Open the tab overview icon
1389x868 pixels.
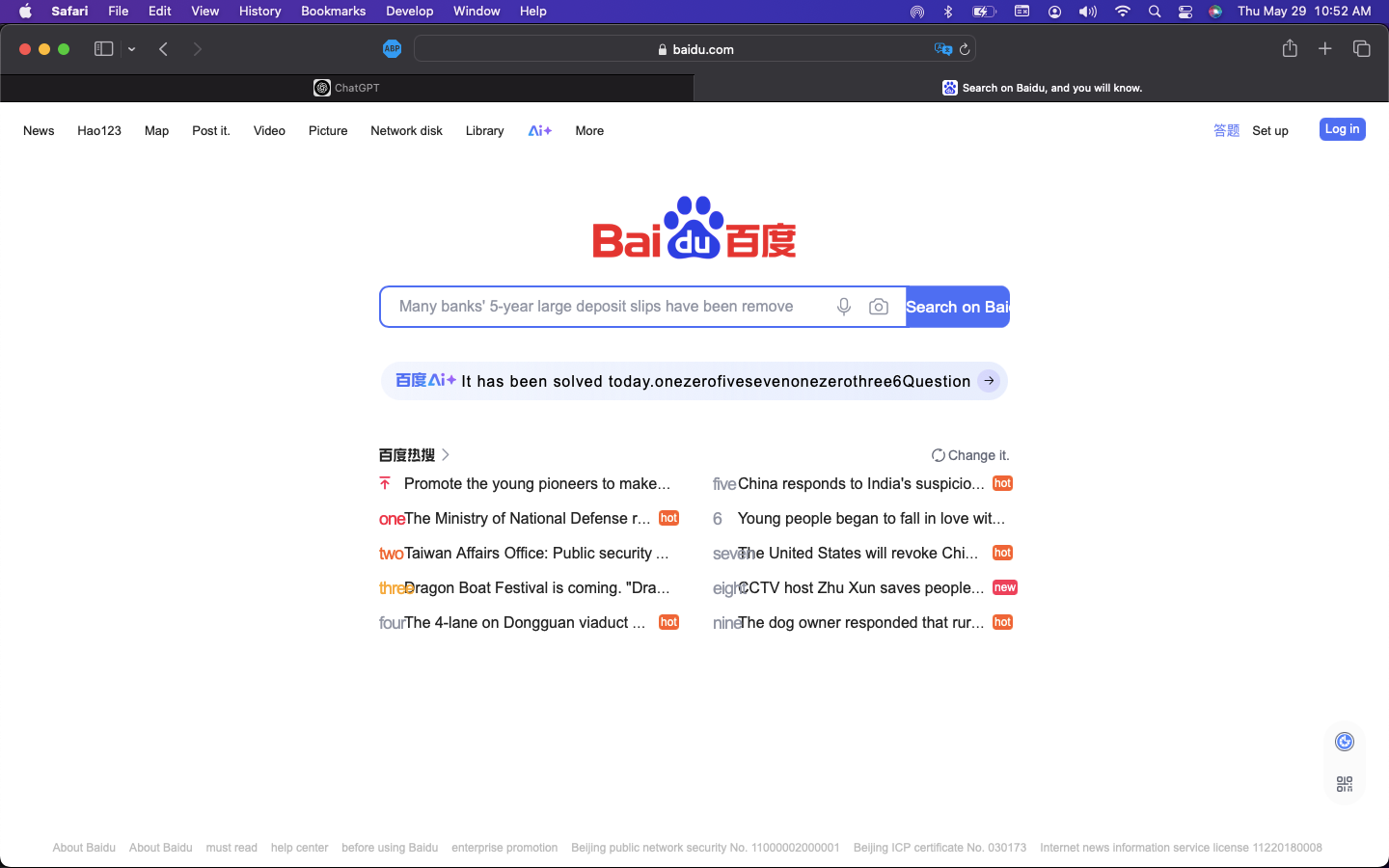[1362, 49]
